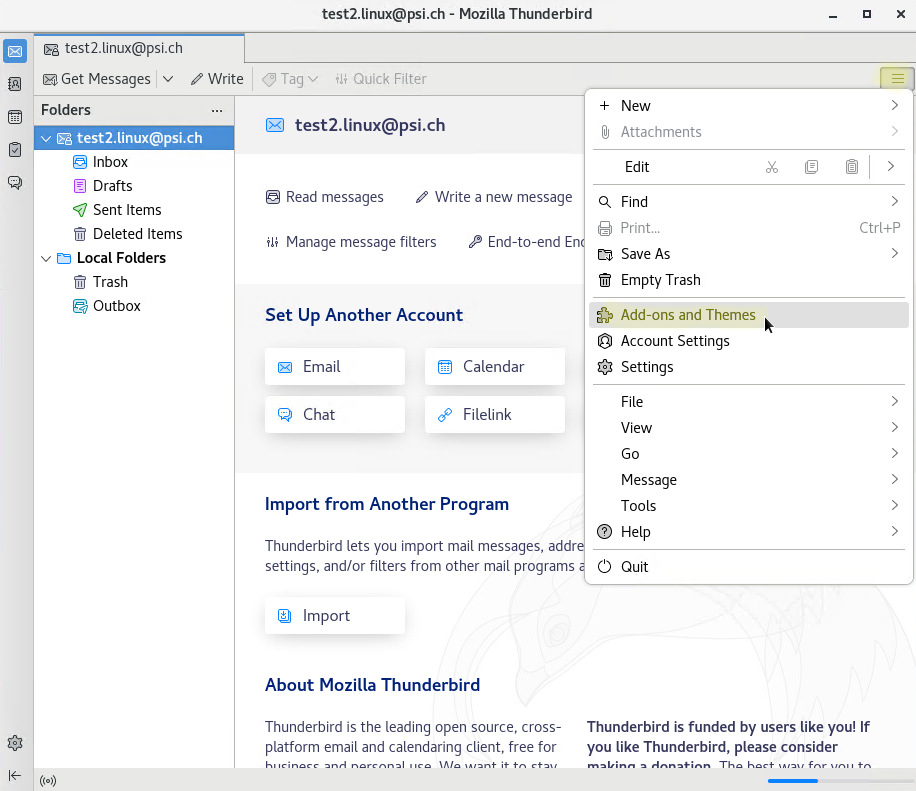916x791 pixels.
Task: Click Read messages link
Action: (x=325, y=197)
